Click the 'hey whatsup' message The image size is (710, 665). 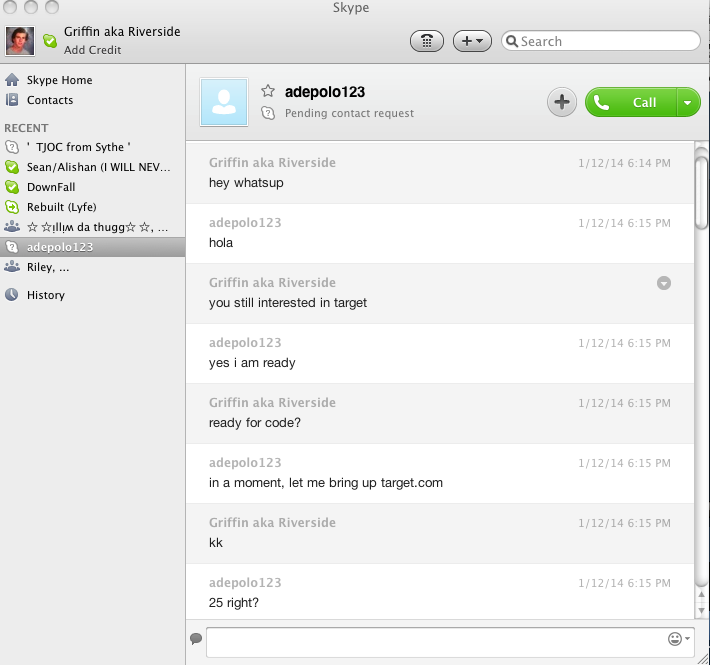(x=246, y=183)
